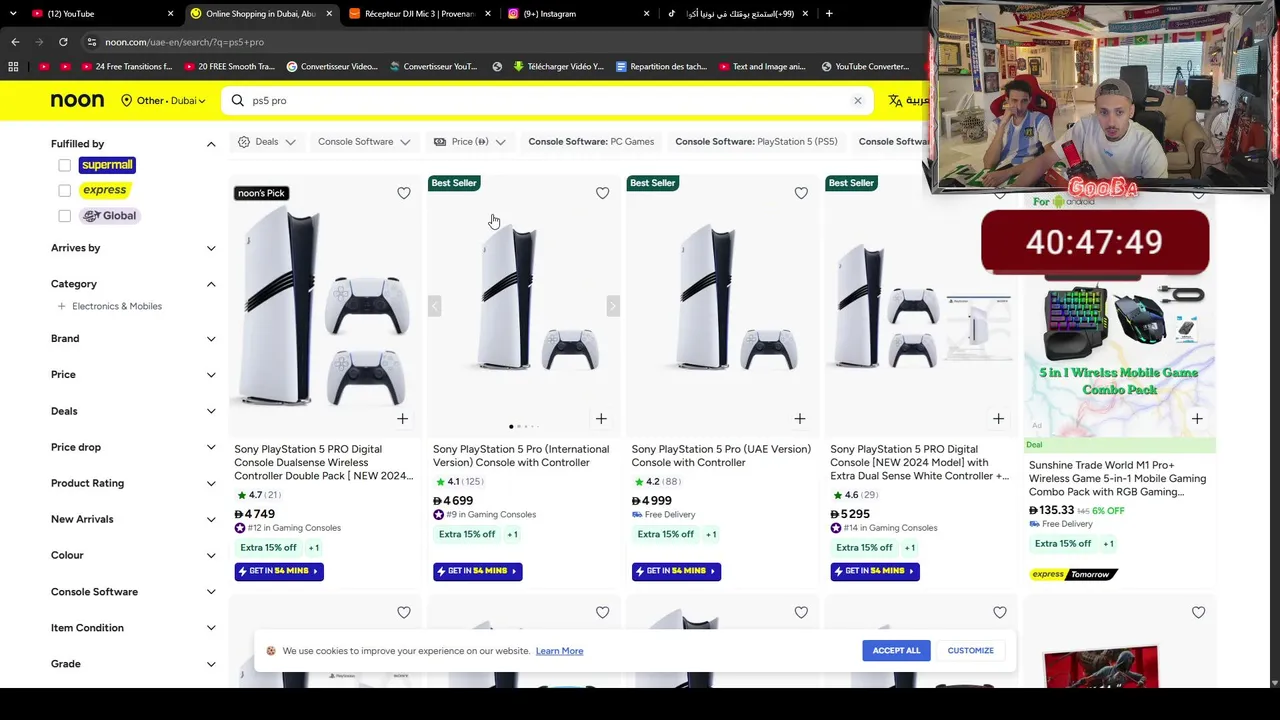Open the 'Sunshine Trade World M1 Pro+' listing title
The image size is (1280, 720).
pos(1118,478)
